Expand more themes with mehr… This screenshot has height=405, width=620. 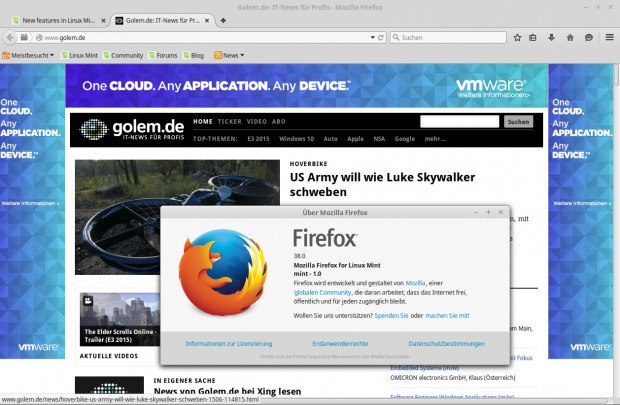click(435, 139)
